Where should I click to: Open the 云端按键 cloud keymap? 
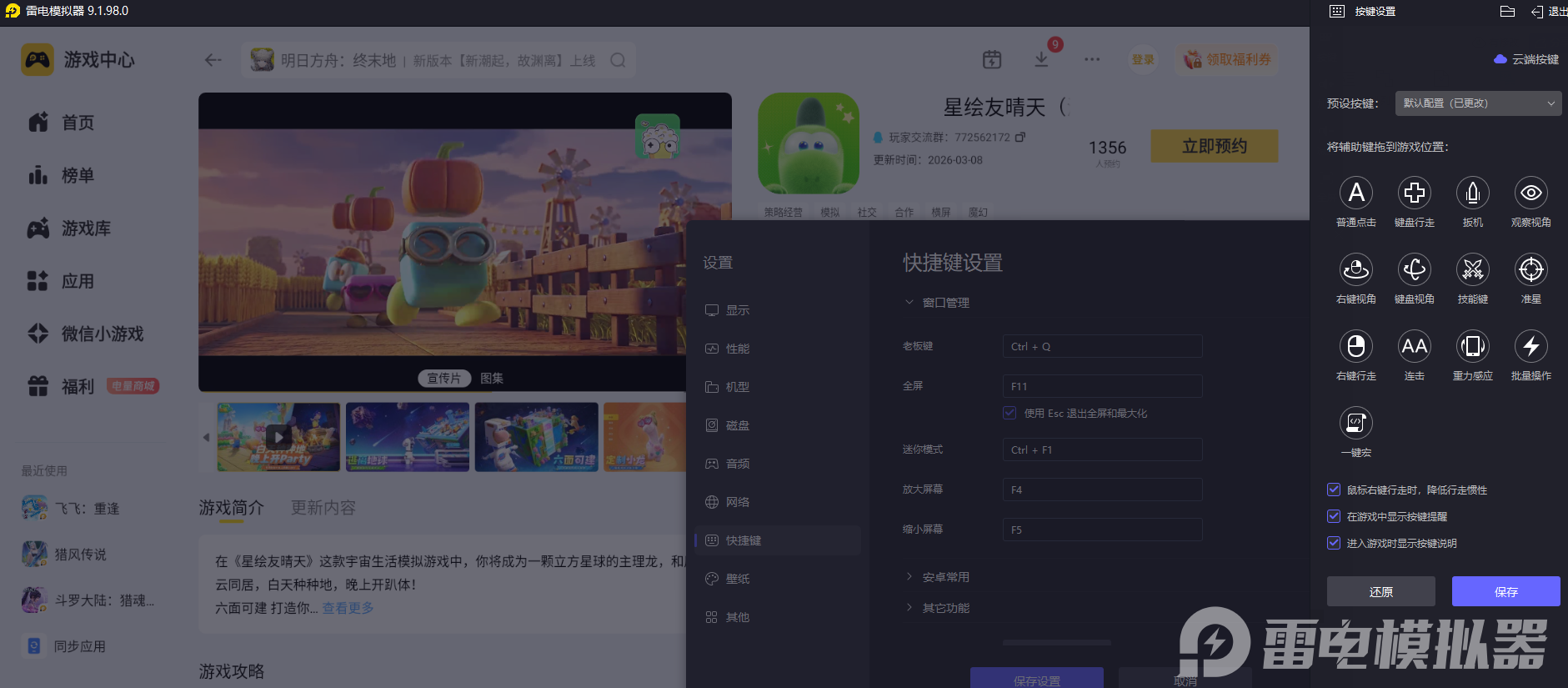(x=1526, y=59)
